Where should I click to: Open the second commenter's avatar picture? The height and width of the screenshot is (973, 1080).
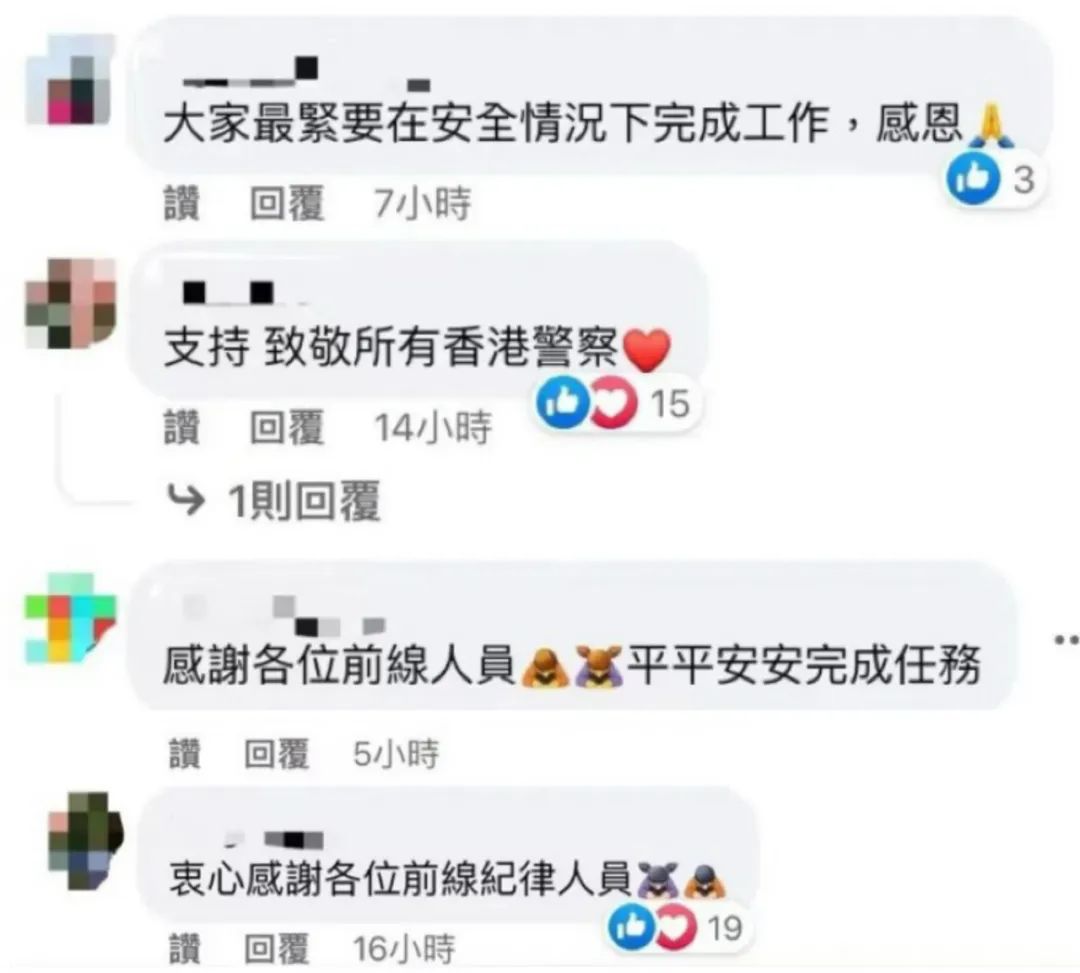point(70,302)
